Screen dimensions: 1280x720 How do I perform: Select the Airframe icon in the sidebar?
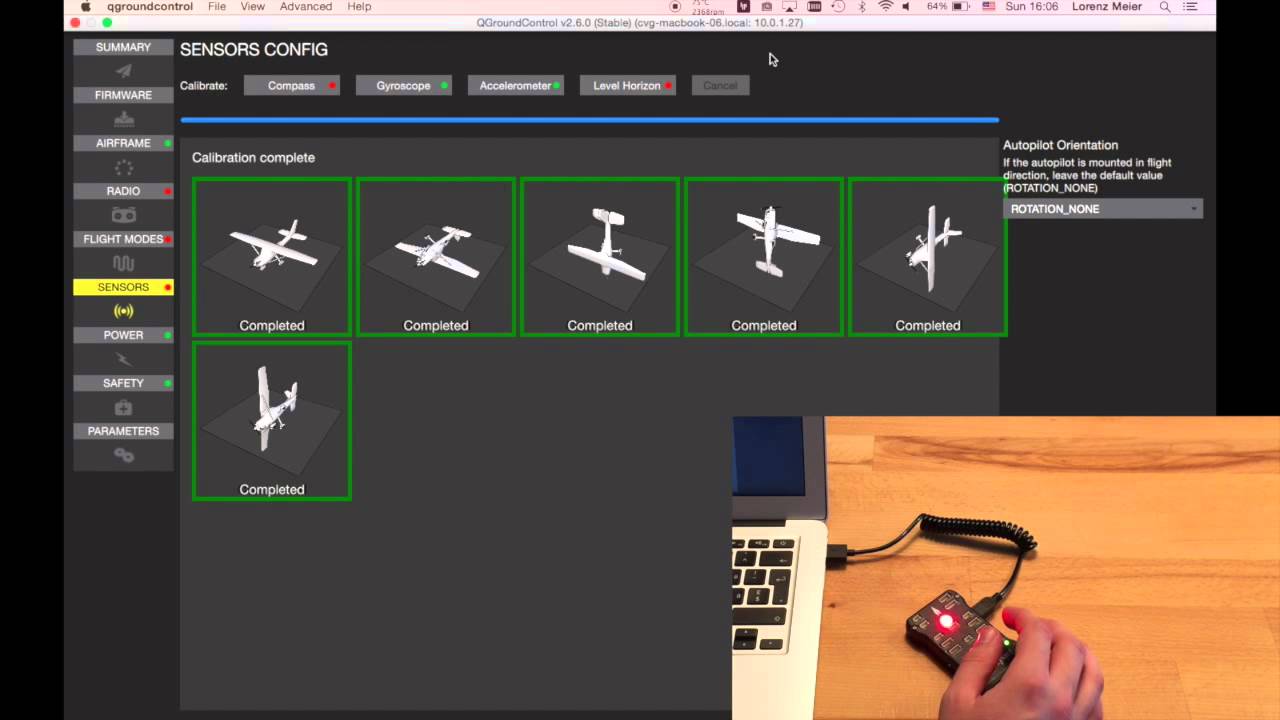click(123, 167)
